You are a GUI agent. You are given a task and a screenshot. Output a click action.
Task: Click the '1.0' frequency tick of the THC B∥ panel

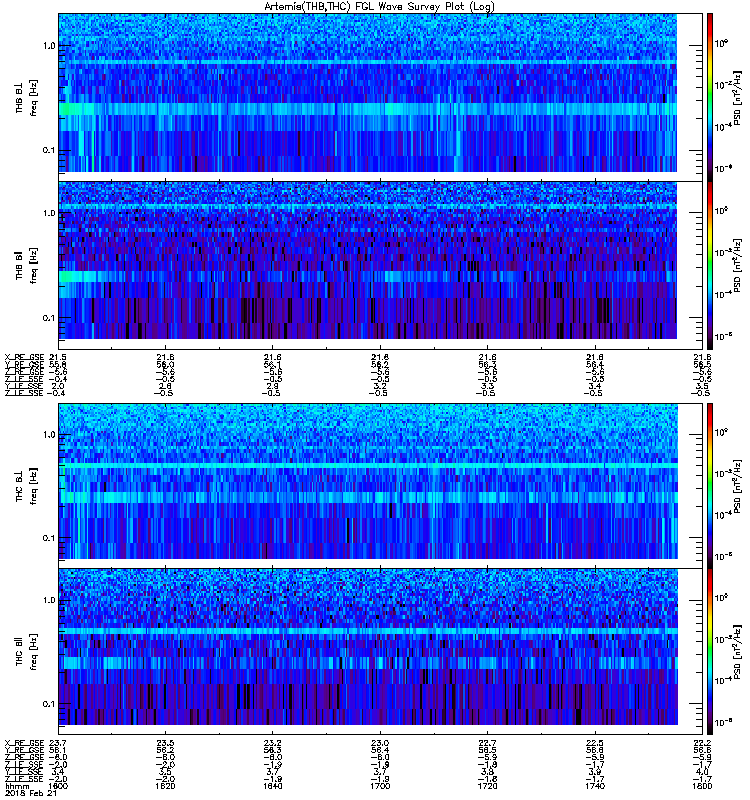49,600
